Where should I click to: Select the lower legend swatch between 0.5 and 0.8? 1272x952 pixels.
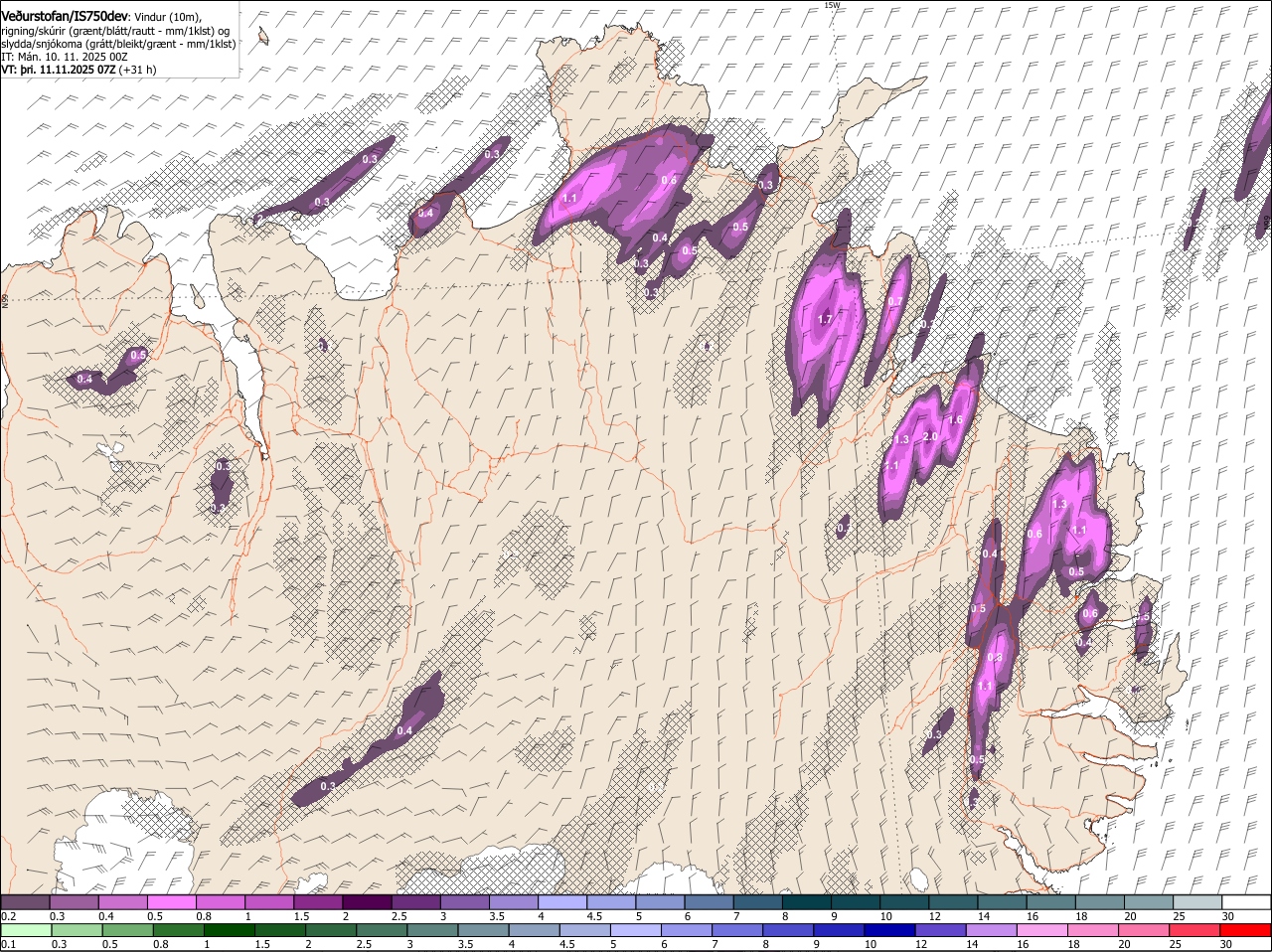tap(127, 929)
